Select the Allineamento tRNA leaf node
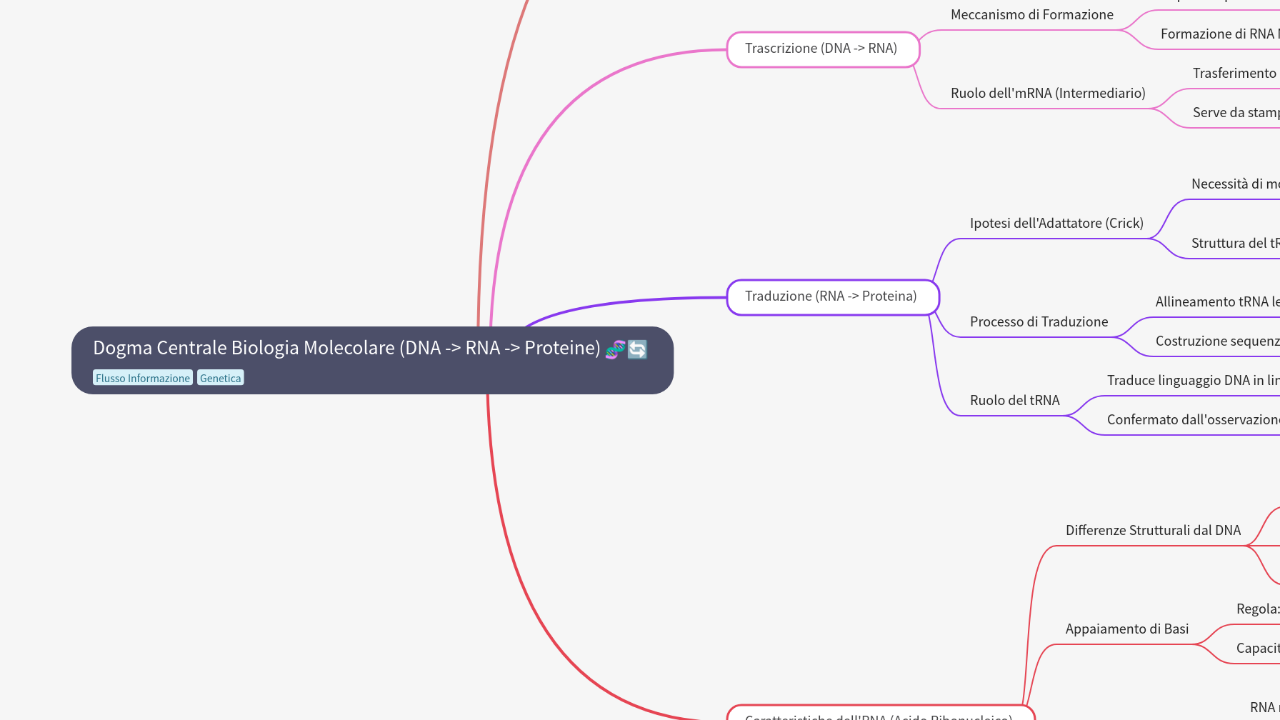Image resolution: width=1280 pixels, height=720 pixels. [x=1216, y=302]
